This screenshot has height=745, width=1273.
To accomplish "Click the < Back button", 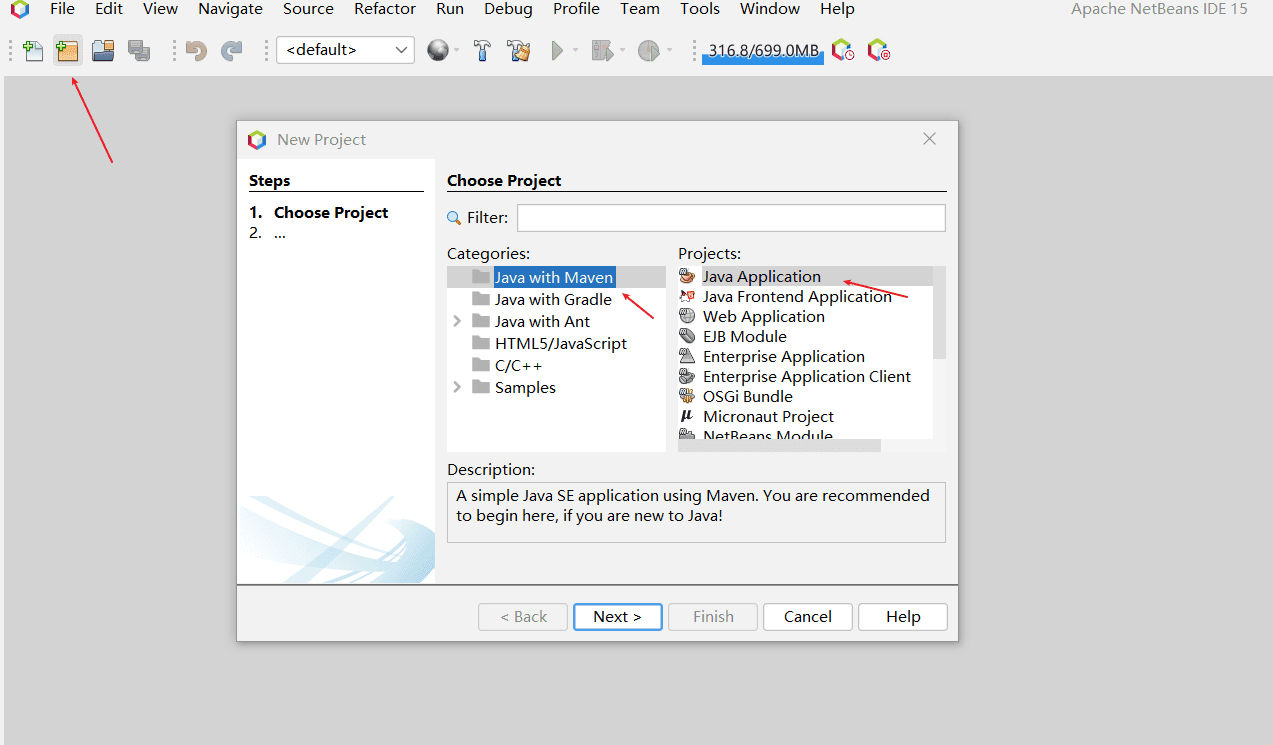I will (523, 617).
